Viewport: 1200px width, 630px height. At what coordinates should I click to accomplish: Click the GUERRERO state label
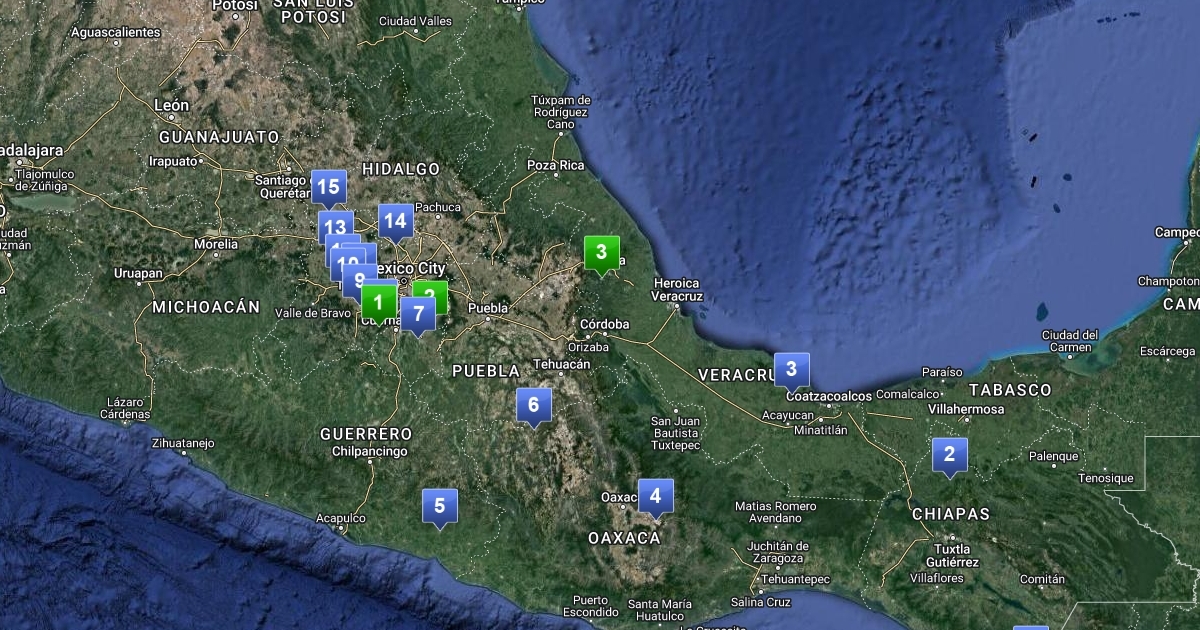[366, 434]
